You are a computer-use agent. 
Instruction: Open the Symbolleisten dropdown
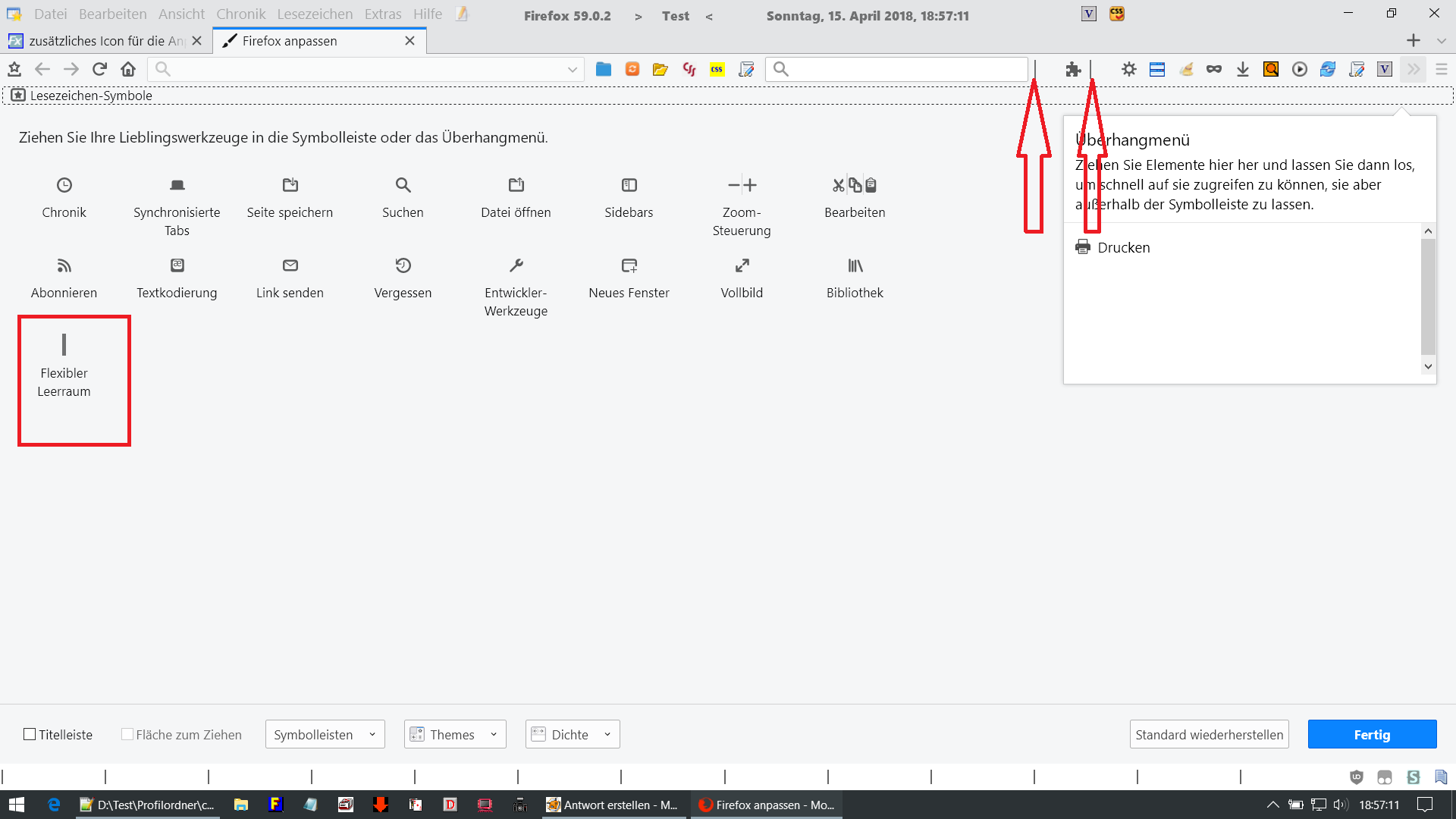click(325, 734)
